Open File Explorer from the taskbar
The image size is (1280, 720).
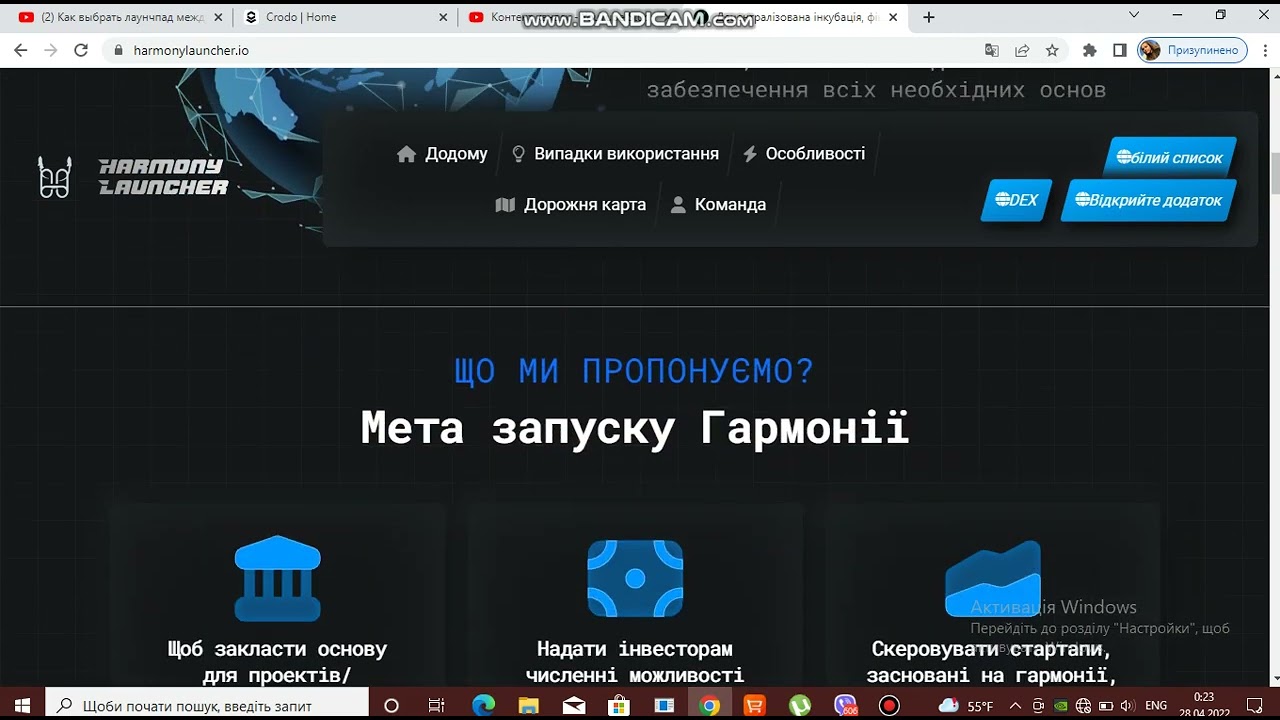pos(529,705)
